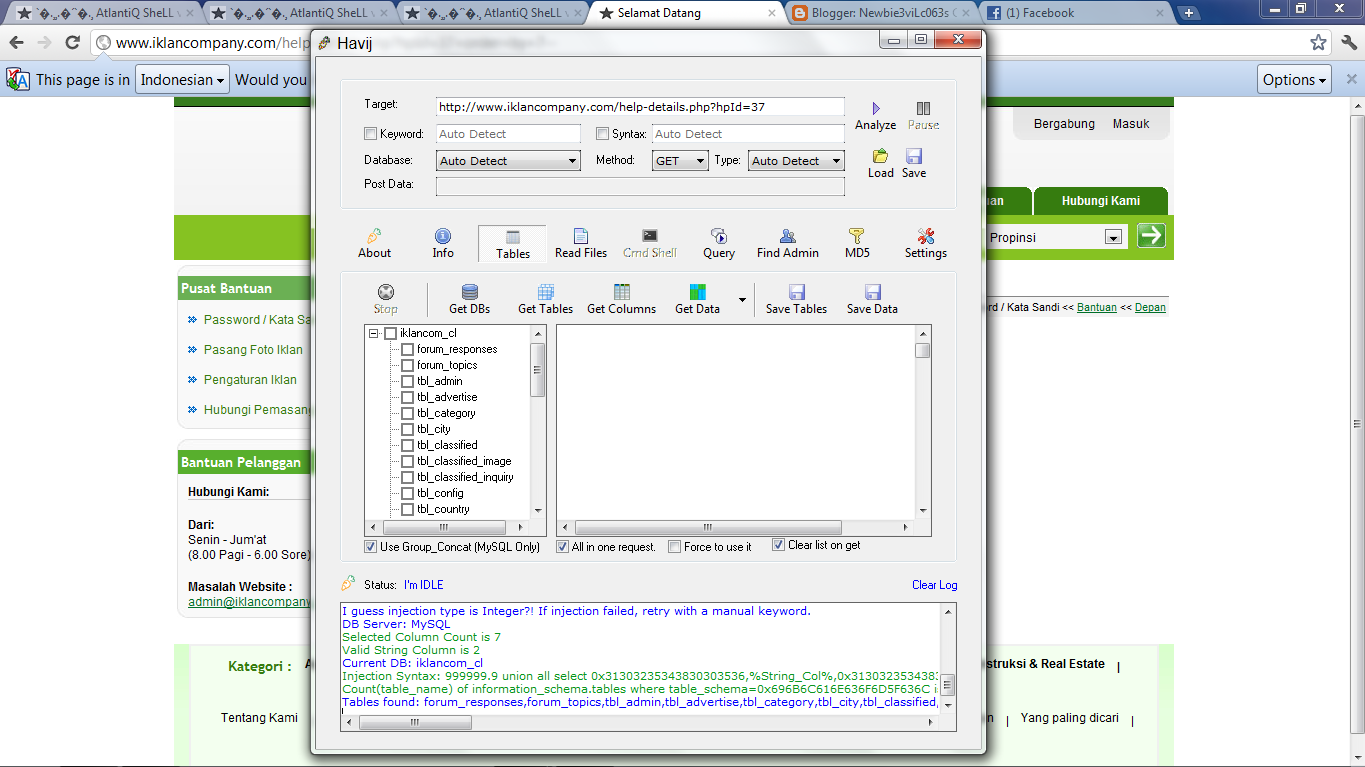
Task: Collapse the iklancom_cl tree node
Action: [x=374, y=333]
